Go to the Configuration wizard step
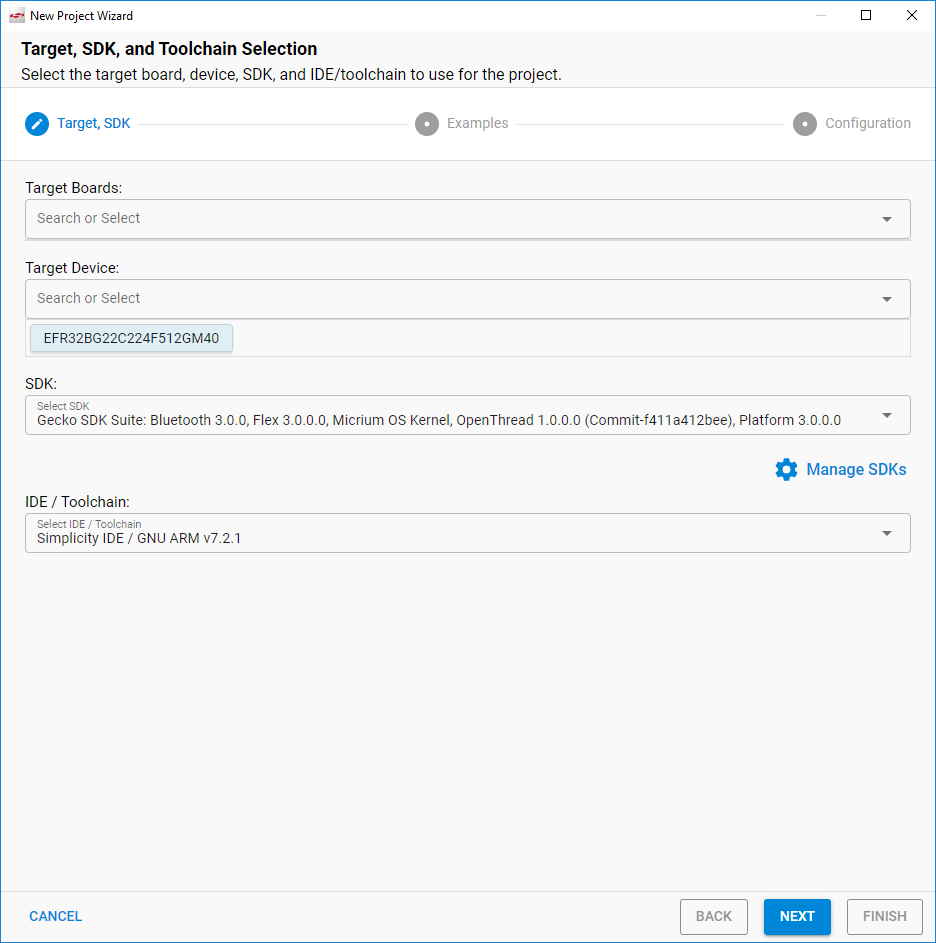This screenshot has width=936, height=943. [867, 124]
